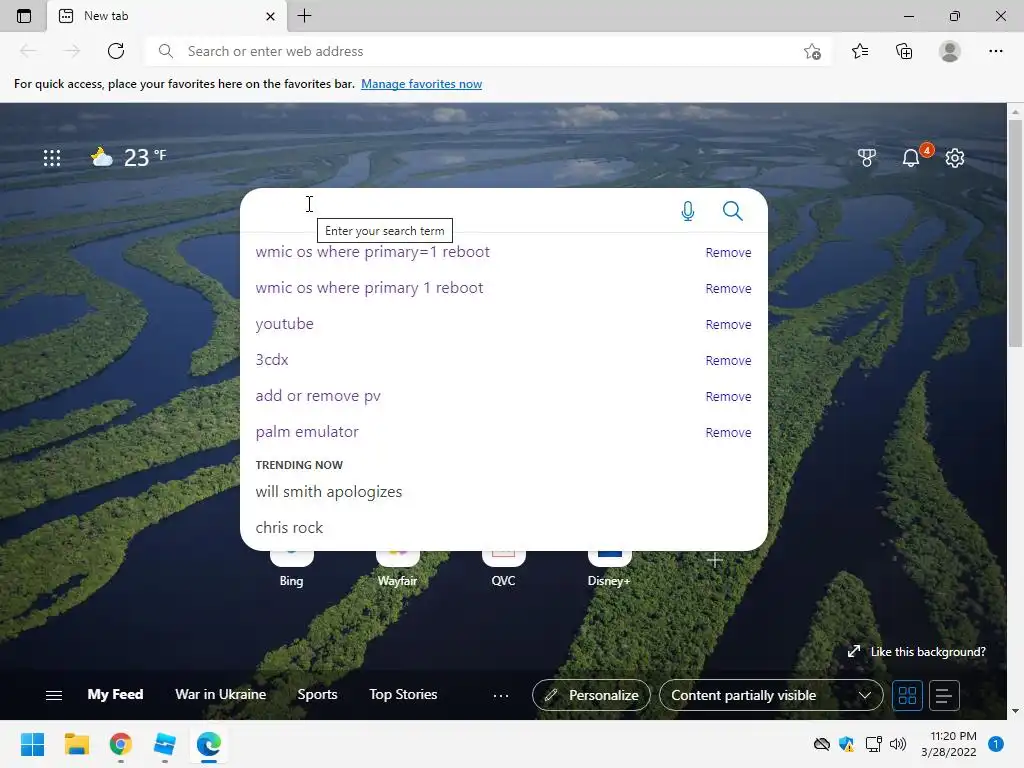Remove the youtube history entry

coord(728,325)
